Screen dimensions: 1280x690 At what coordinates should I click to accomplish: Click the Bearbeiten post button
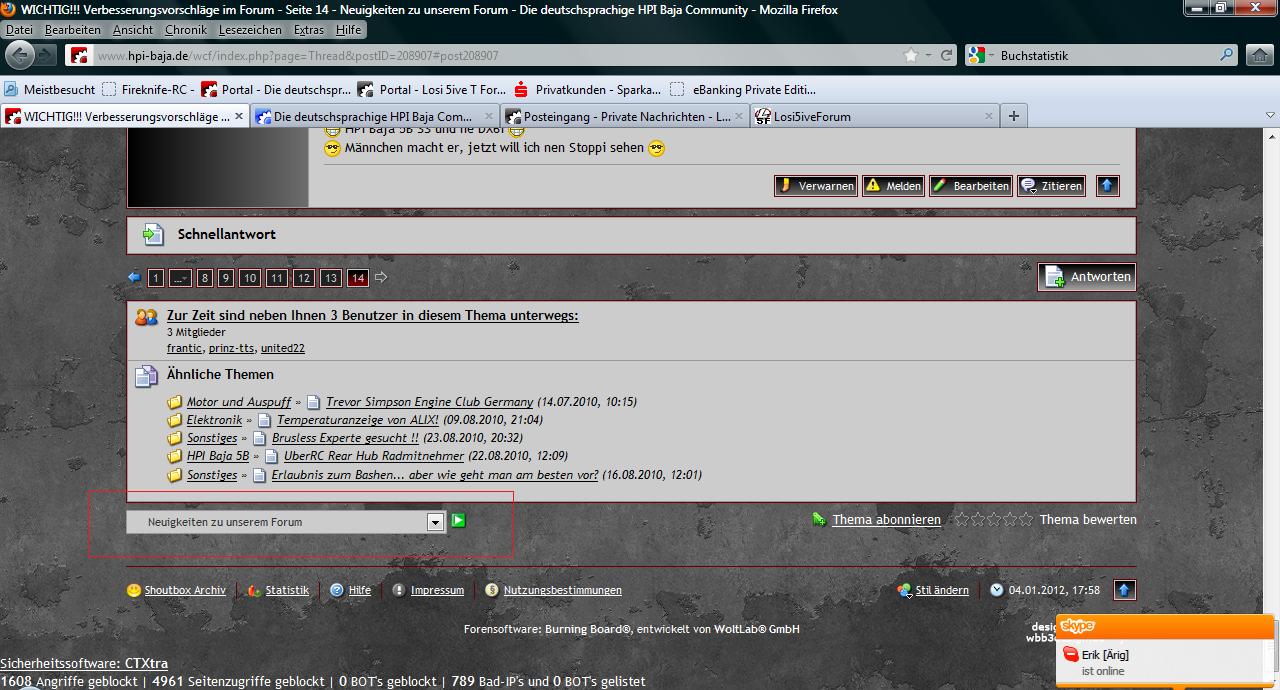[x=970, y=186]
